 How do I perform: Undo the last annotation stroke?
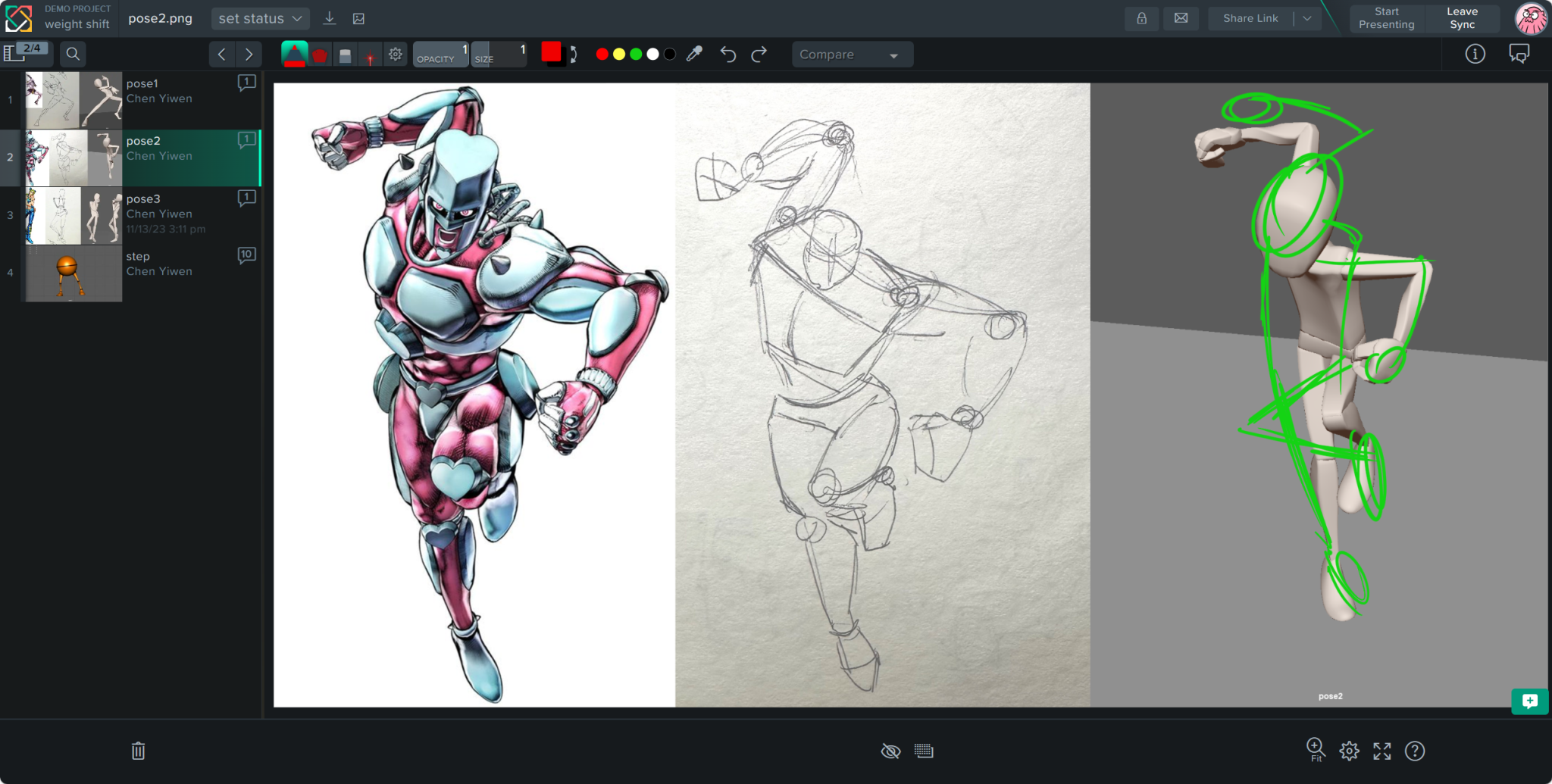727,54
